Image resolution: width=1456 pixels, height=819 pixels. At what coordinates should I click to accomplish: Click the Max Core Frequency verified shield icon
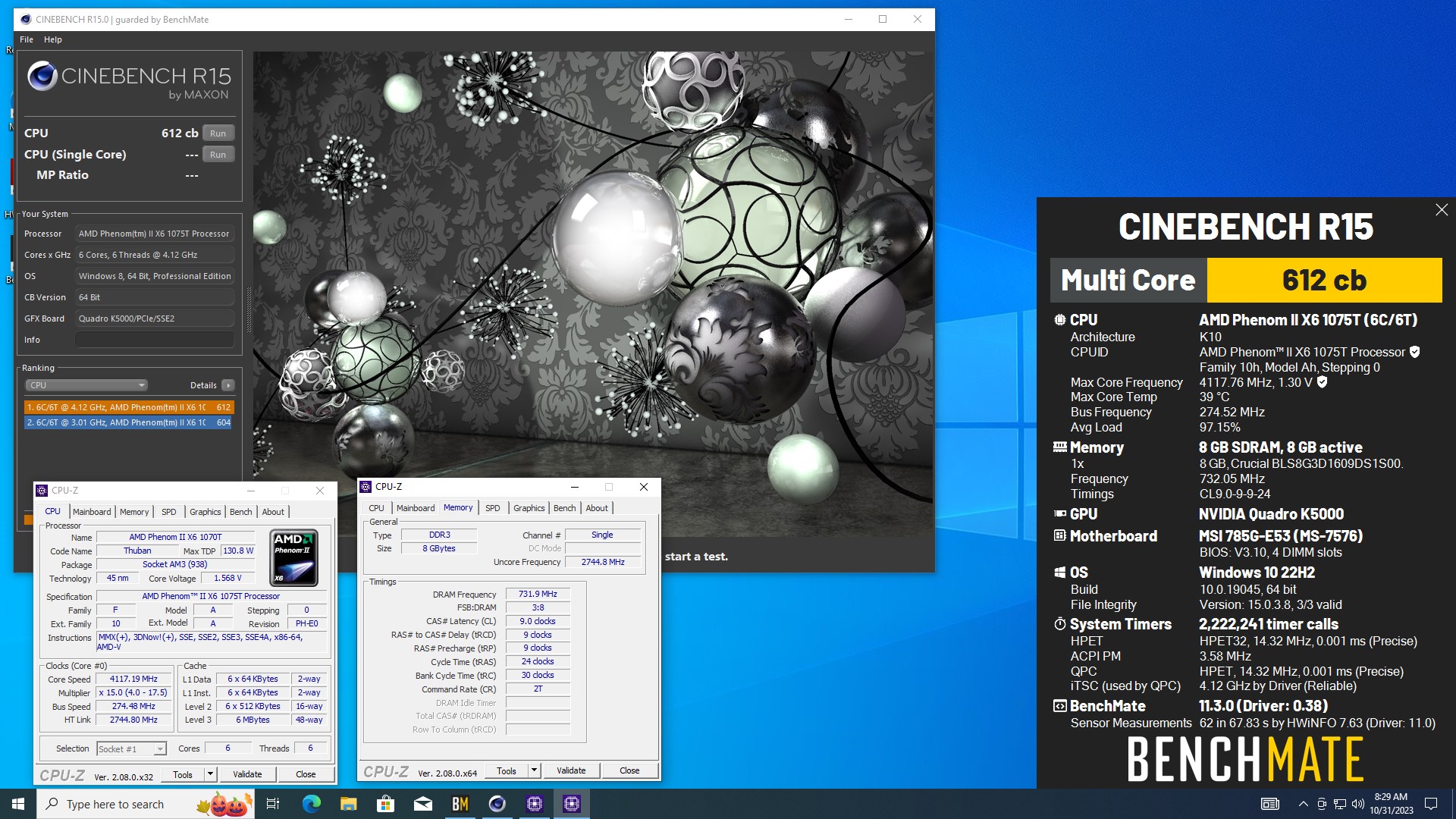click(1322, 382)
